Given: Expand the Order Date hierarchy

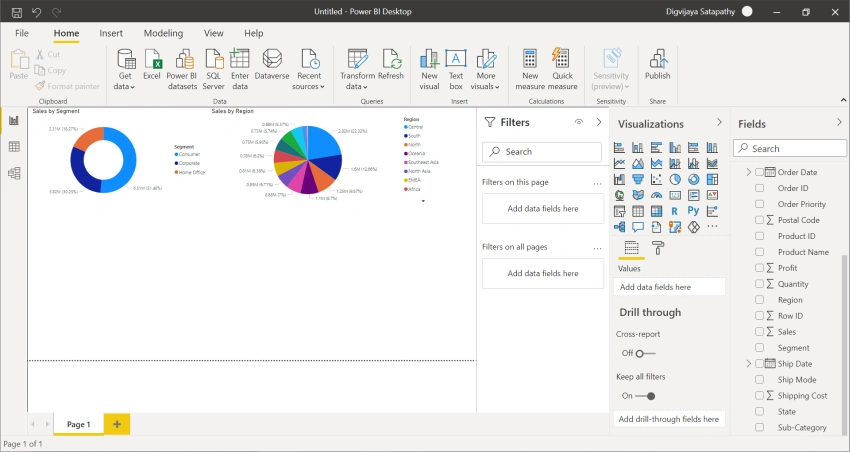Looking at the screenshot, I should [749, 172].
